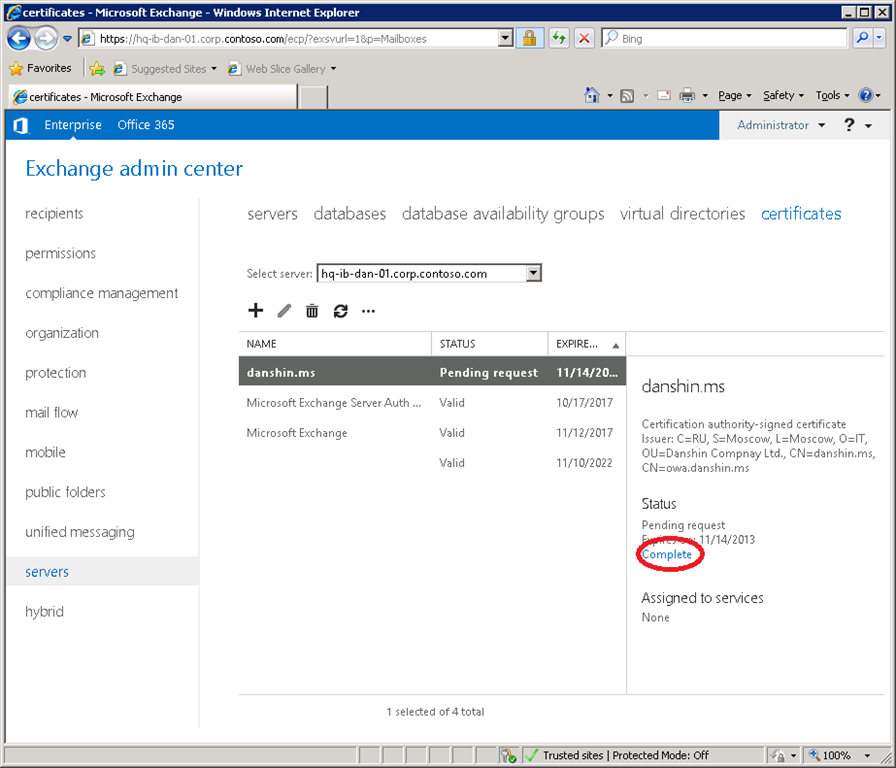Click the plus icon to add new certificate
Viewport: 896px width, 768px height.
(255, 310)
